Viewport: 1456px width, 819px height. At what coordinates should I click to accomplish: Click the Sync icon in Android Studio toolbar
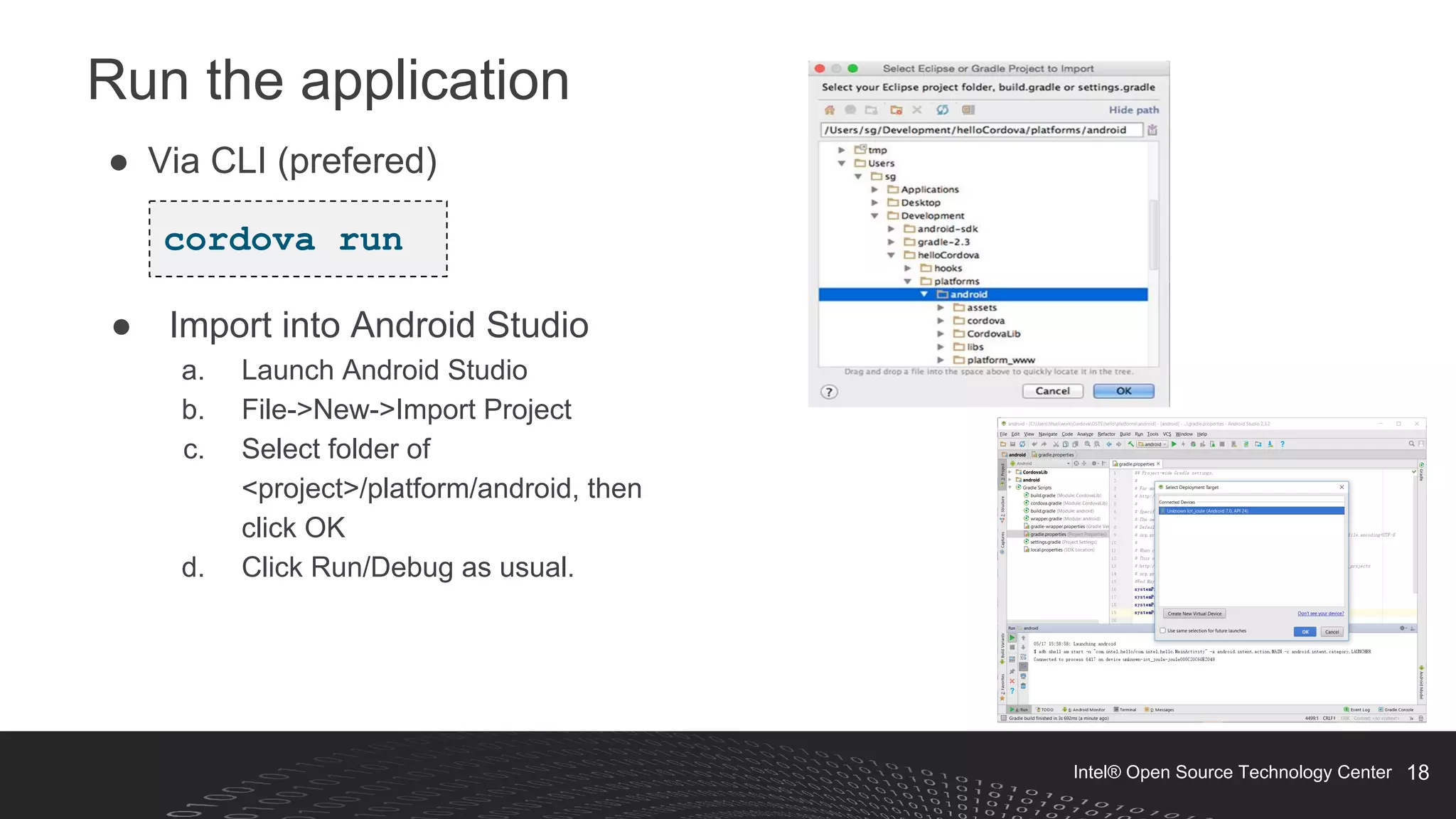1022,444
